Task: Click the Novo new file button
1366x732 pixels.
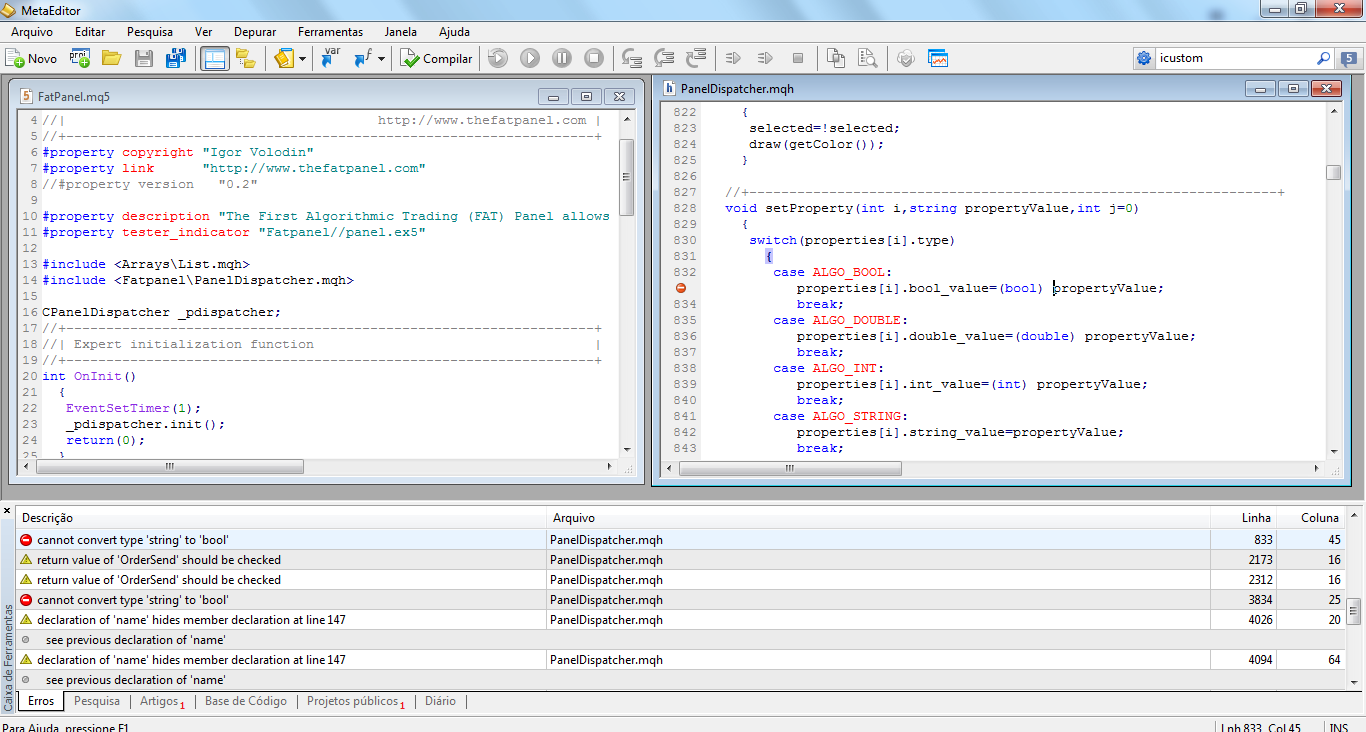Action: 31,59
